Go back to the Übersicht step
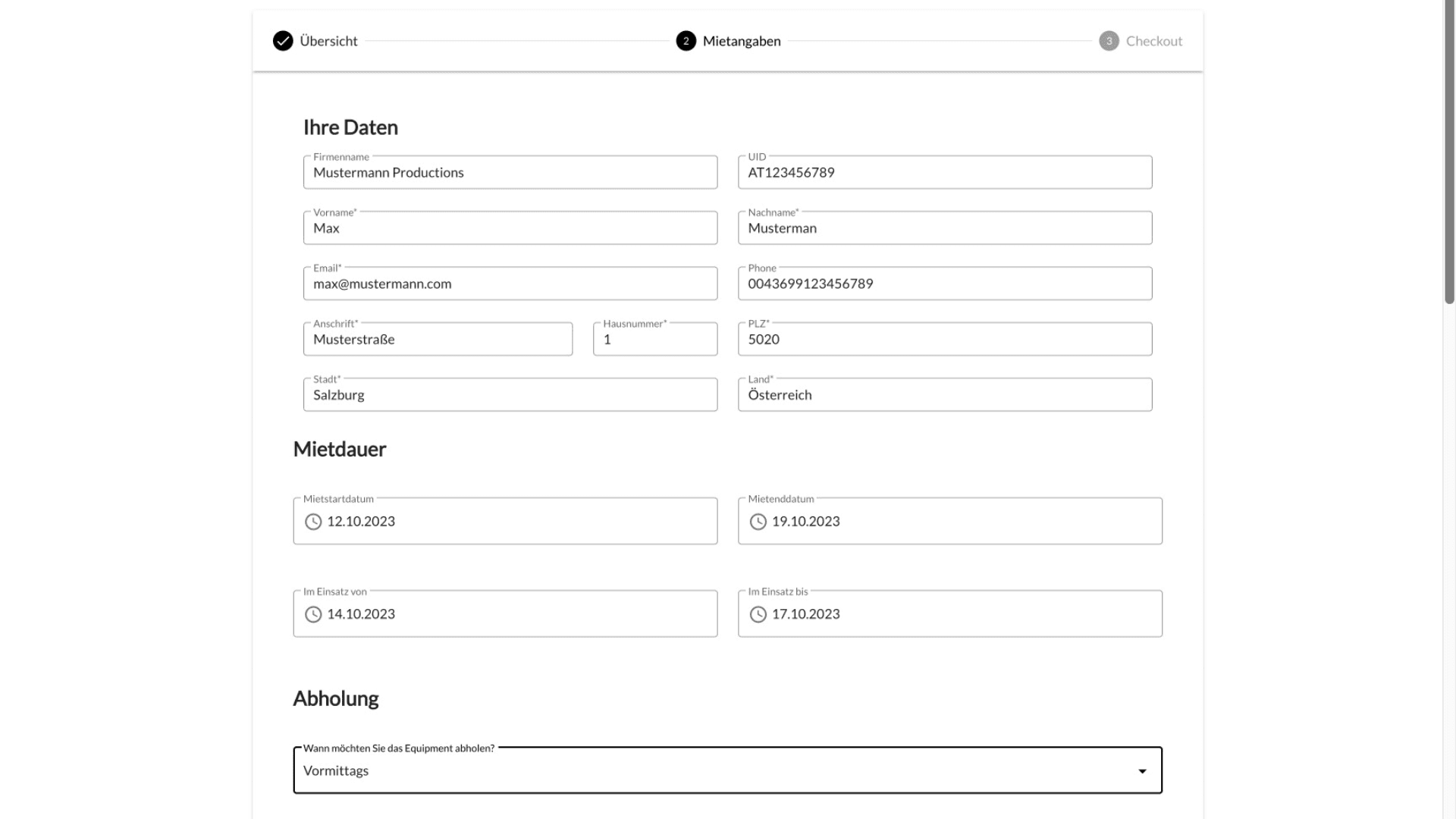The image size is (1456, 819). point(328,41)
